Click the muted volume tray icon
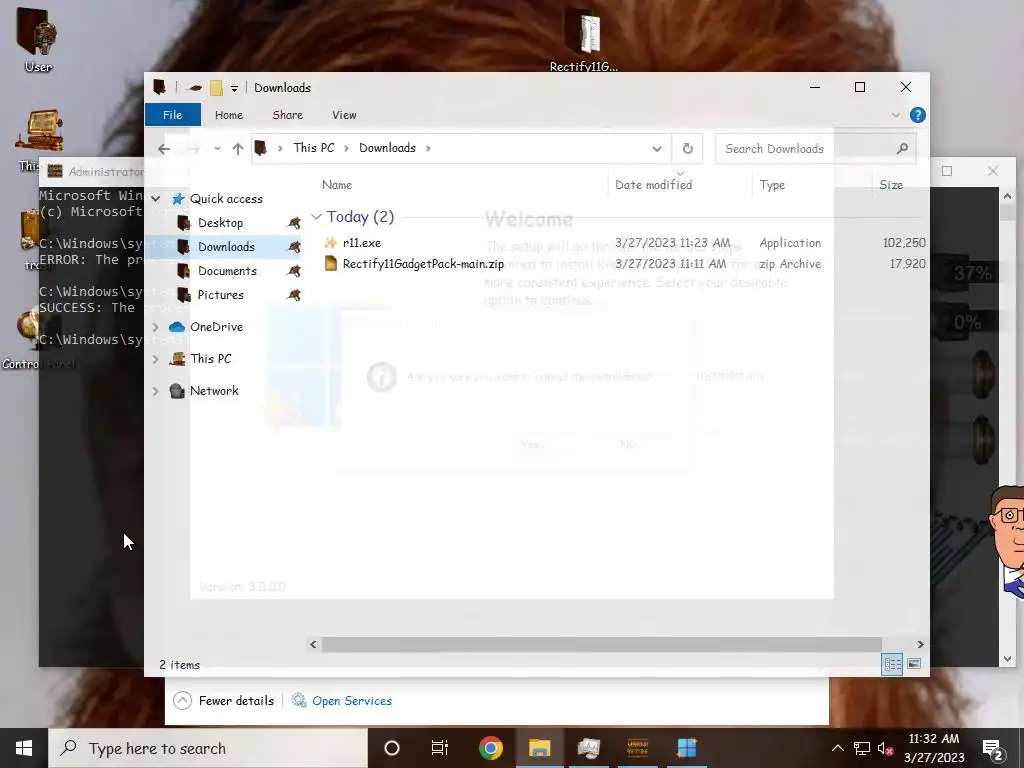This screenshot has height=768, width=1024. (x=885, y=748)
